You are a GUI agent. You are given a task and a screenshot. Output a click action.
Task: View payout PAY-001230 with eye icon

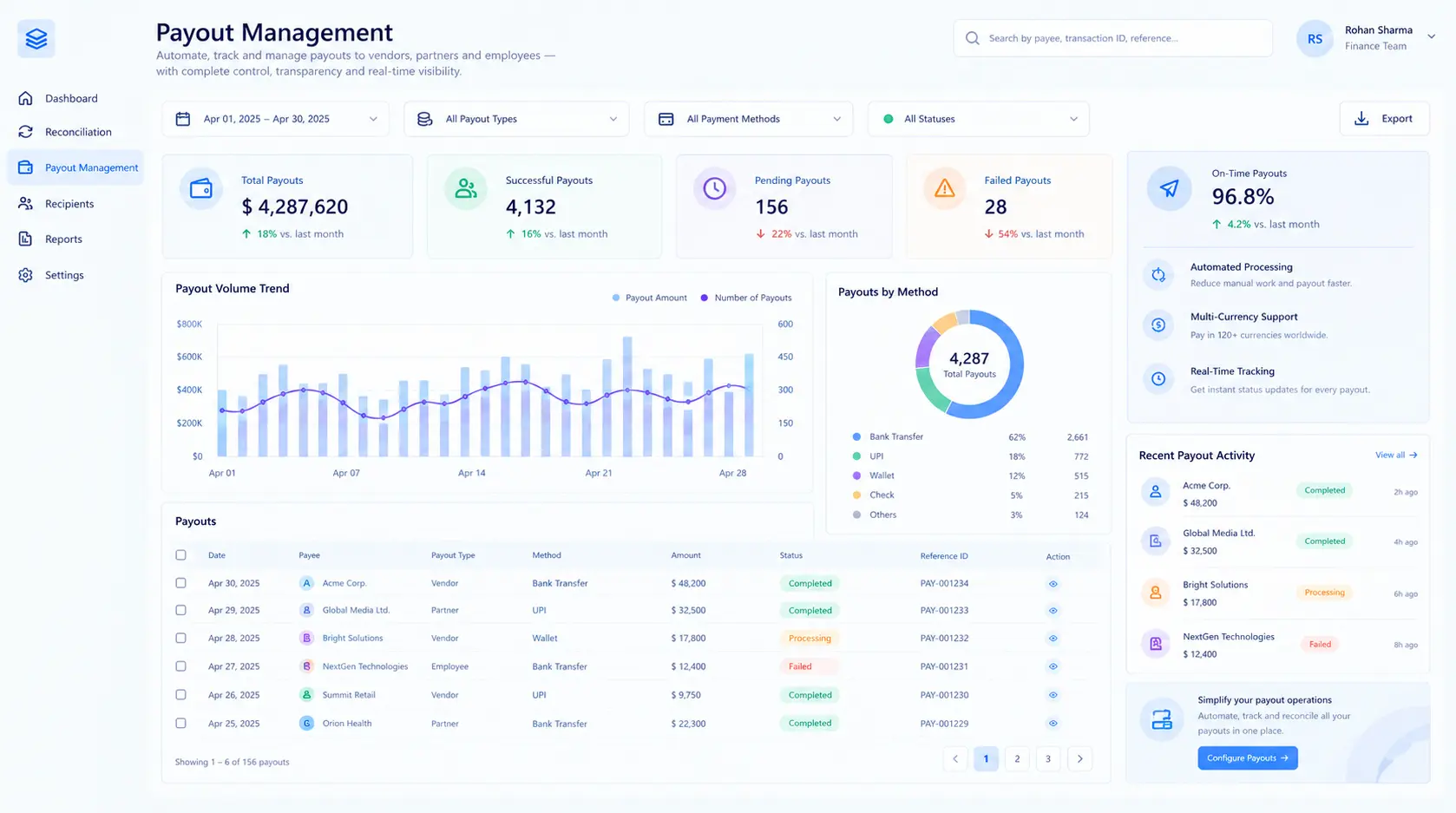pyautogui.click(x=1053, y=695)
